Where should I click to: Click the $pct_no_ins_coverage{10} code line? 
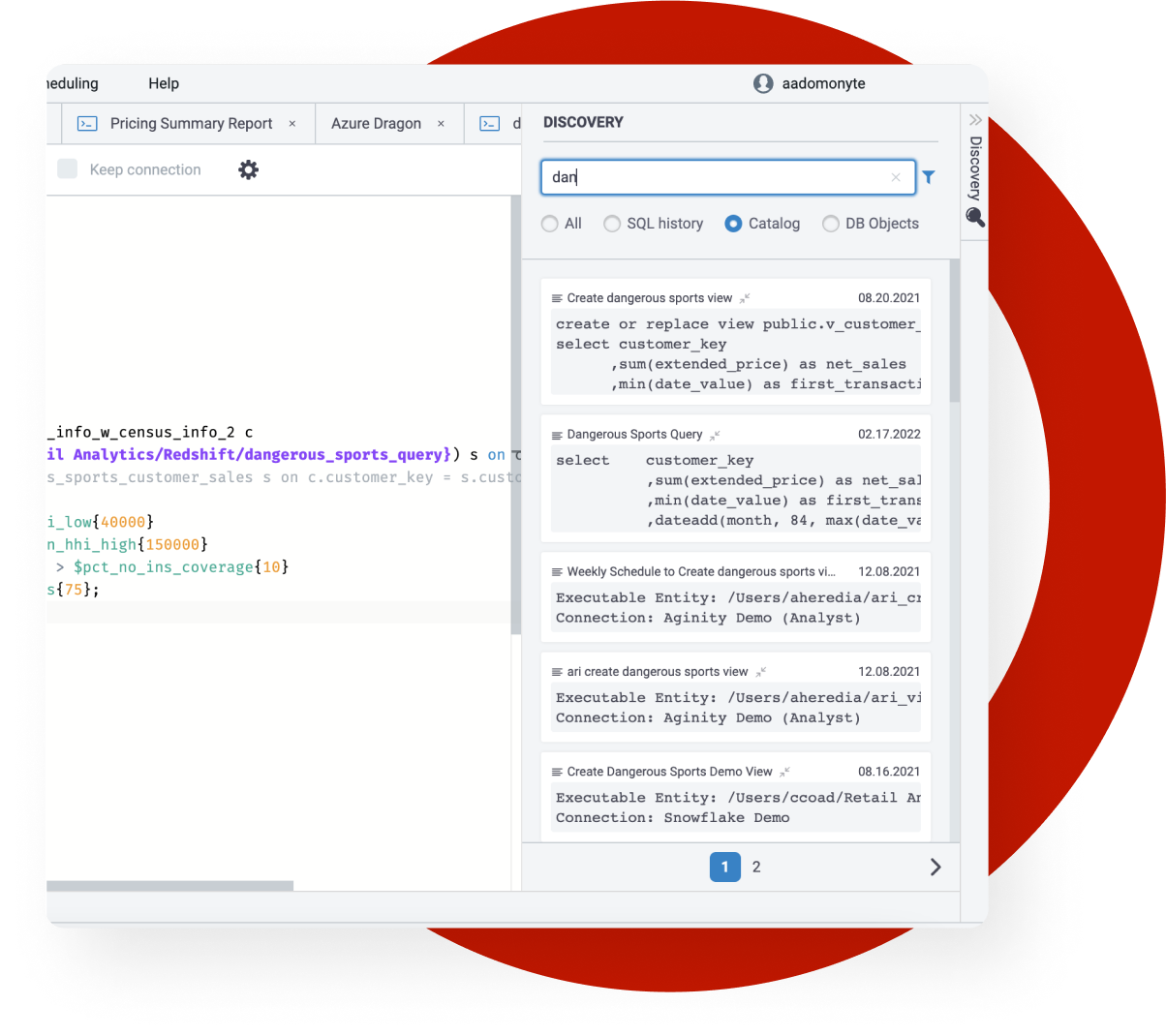coord(172,567)
